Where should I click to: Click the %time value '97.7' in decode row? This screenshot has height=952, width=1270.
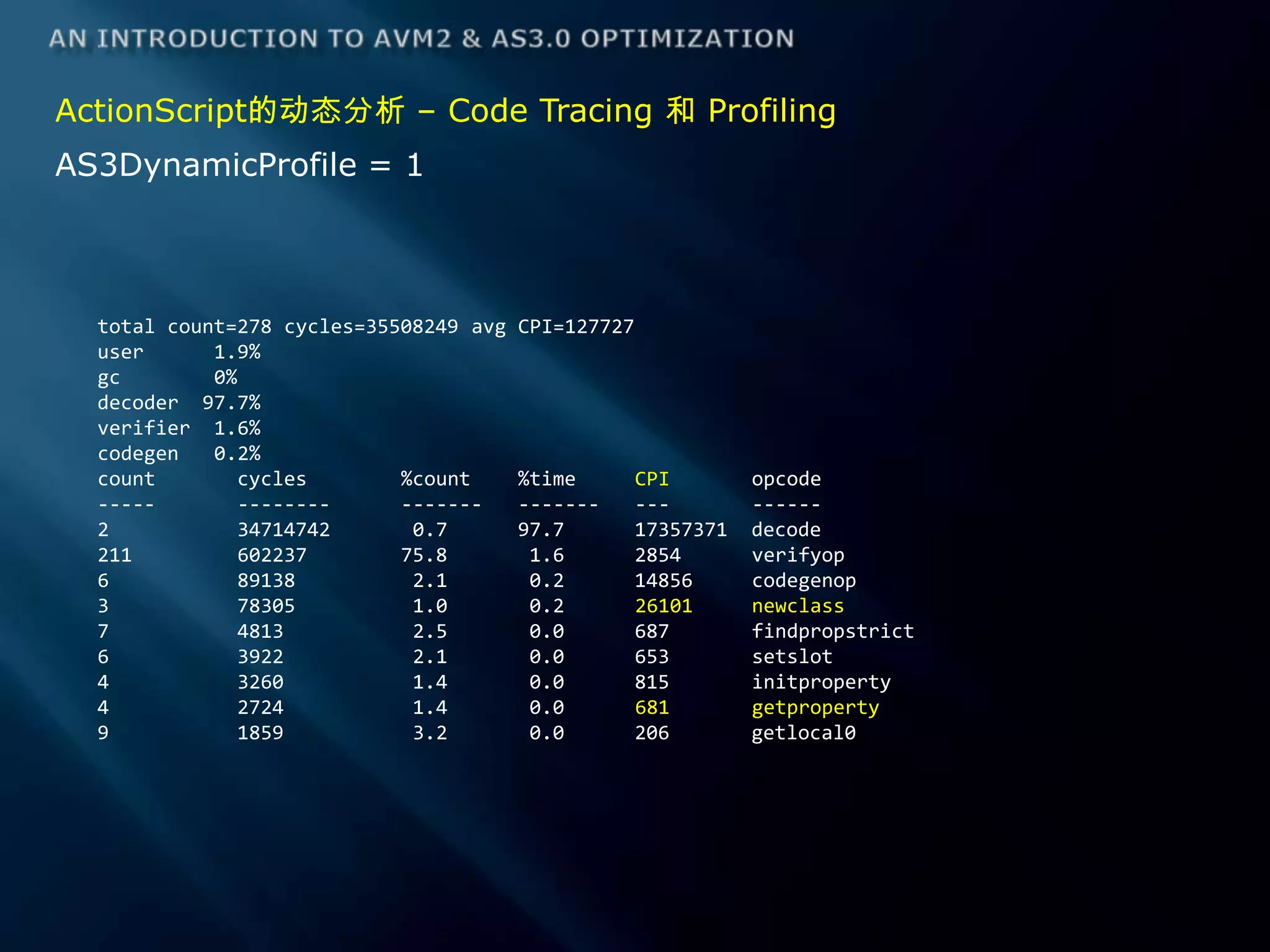(541, 530)
